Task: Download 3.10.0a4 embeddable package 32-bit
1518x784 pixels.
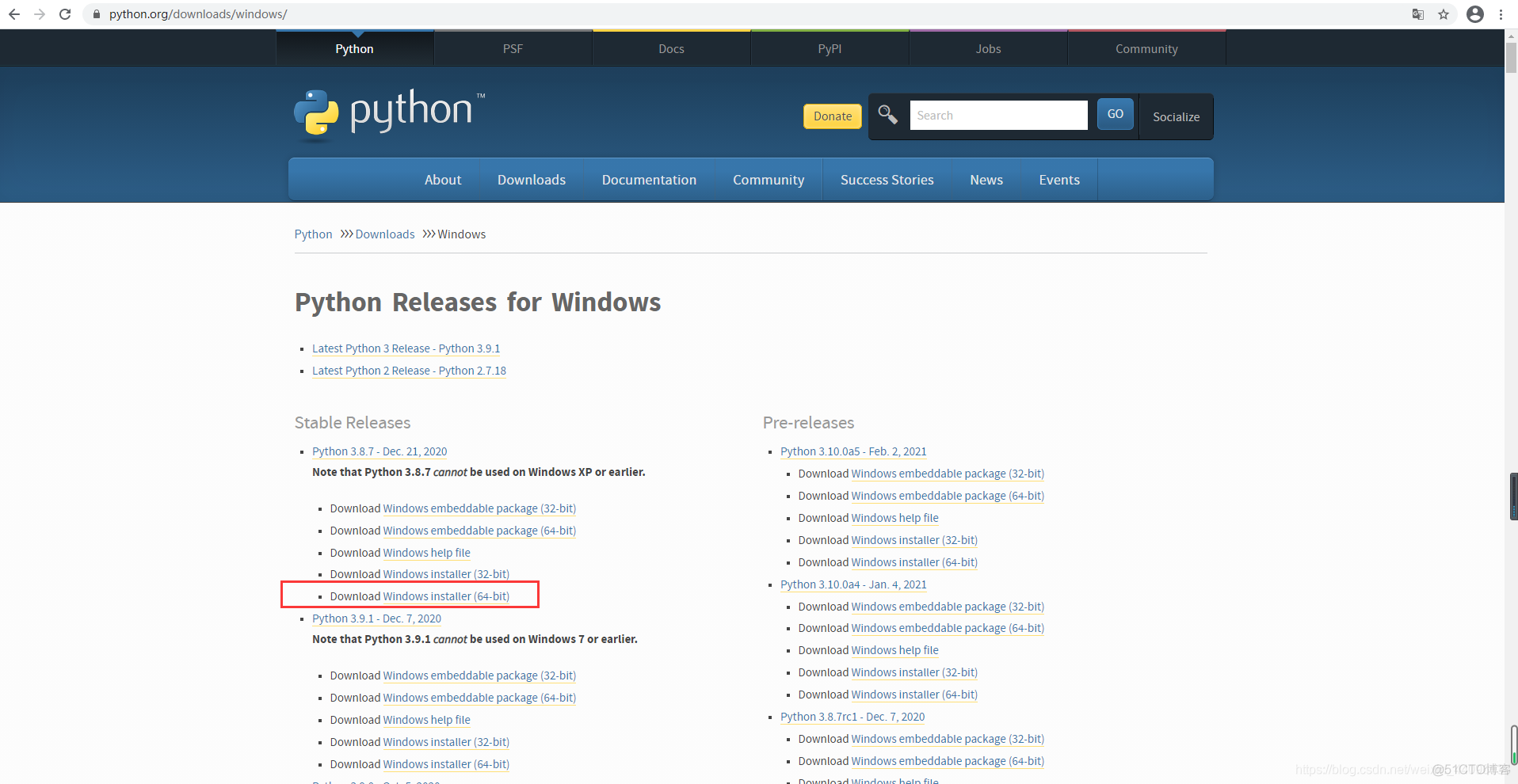Action: 948,607
